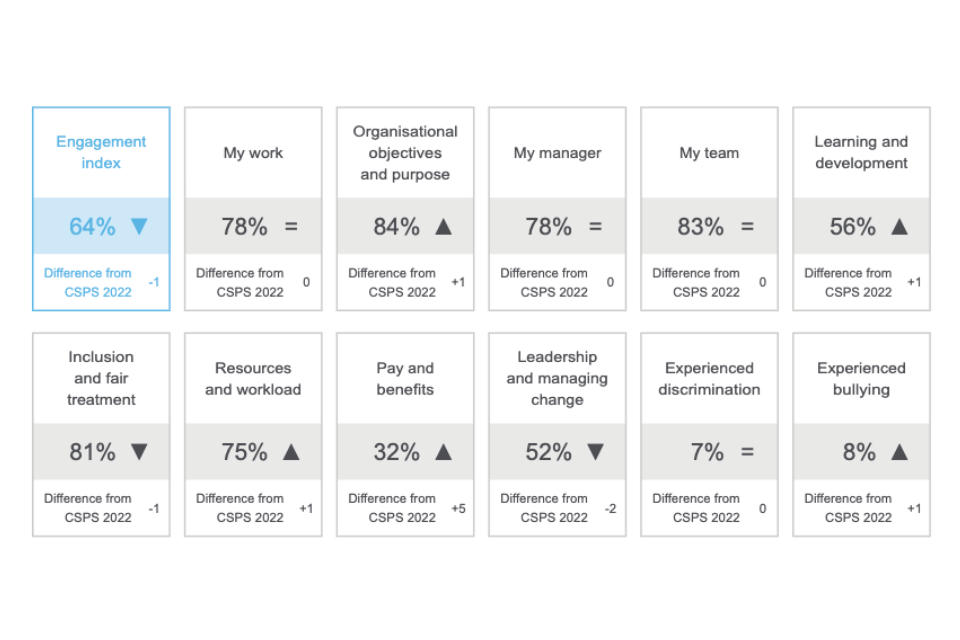
Task: Click the up arrow beside Organisational objectives 84%
Action: [x=444, y=227]
